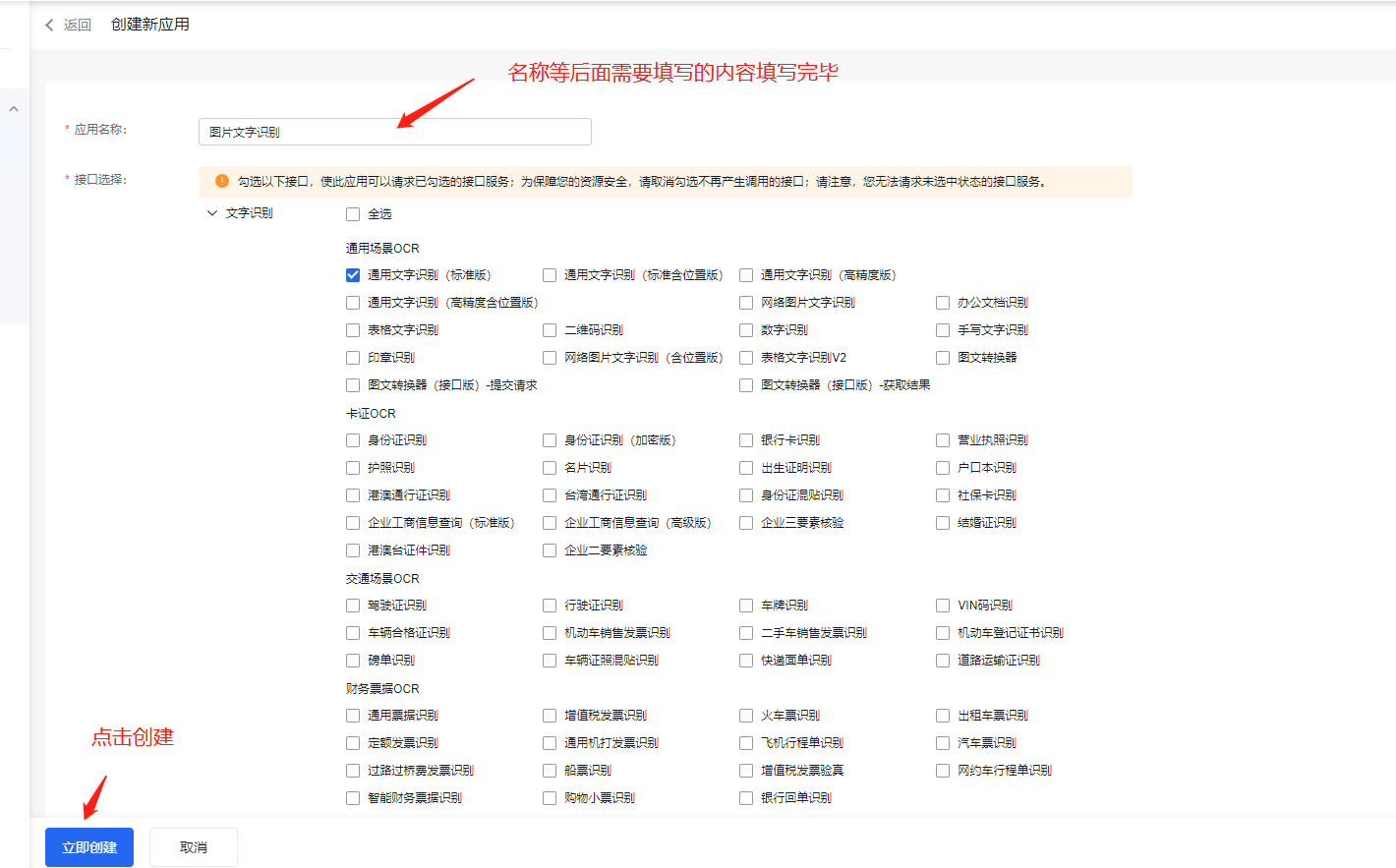Tick the 图文转换器 checkbox

point(943,358)
